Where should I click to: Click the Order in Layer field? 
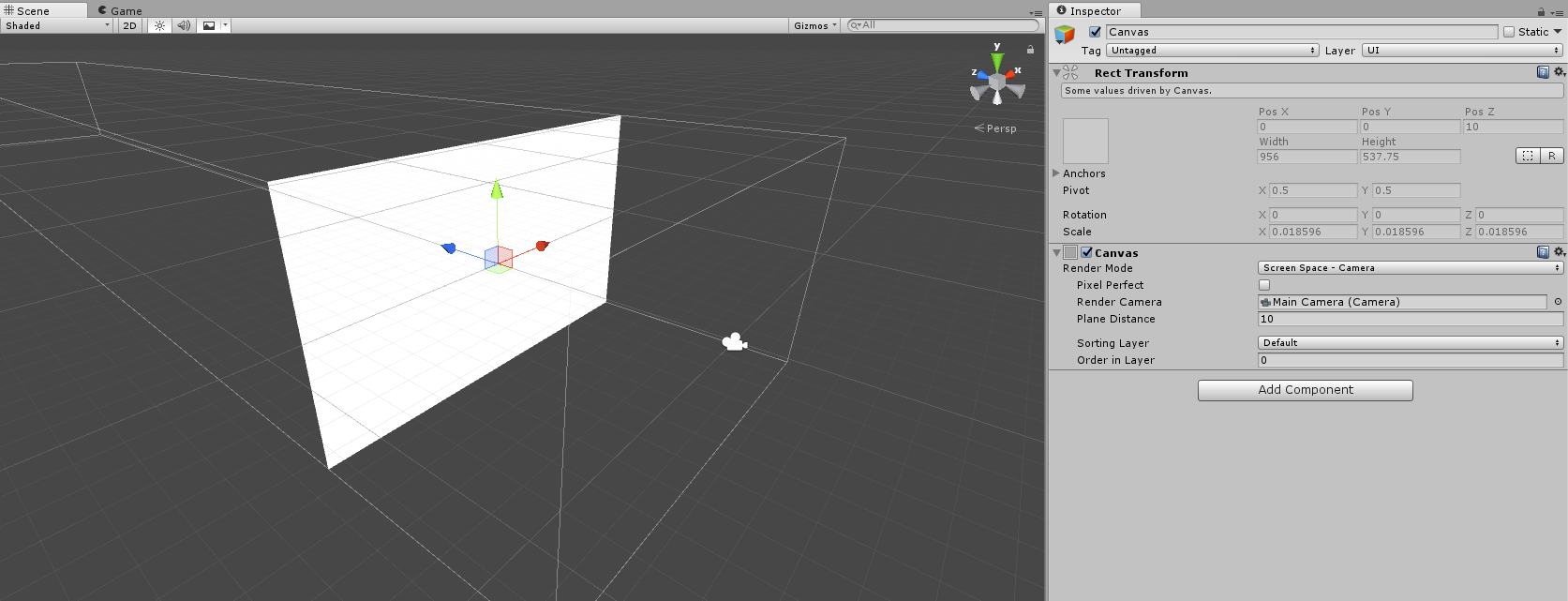1410,360
